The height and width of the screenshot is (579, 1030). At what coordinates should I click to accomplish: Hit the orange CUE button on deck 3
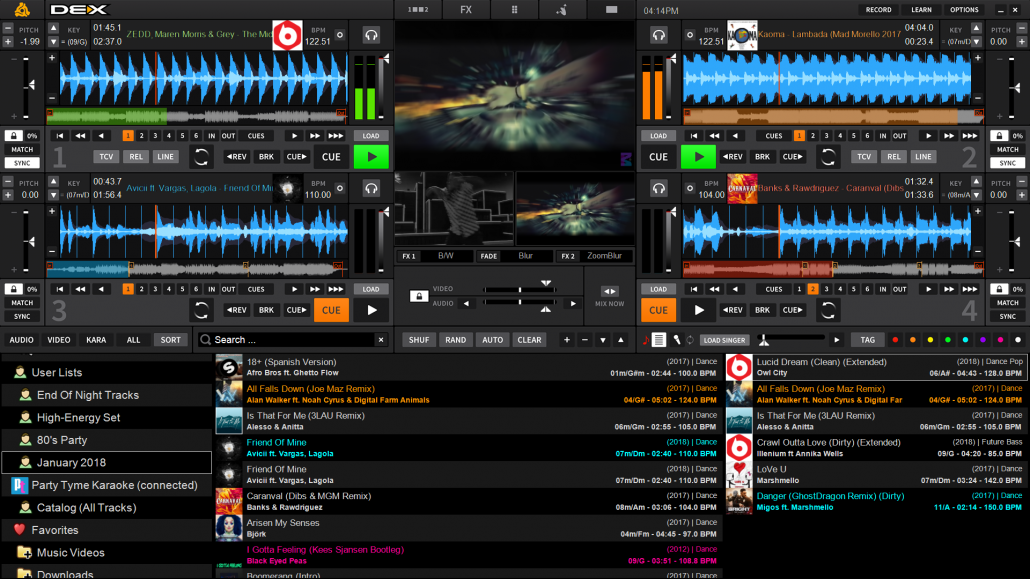click(331, 310)
